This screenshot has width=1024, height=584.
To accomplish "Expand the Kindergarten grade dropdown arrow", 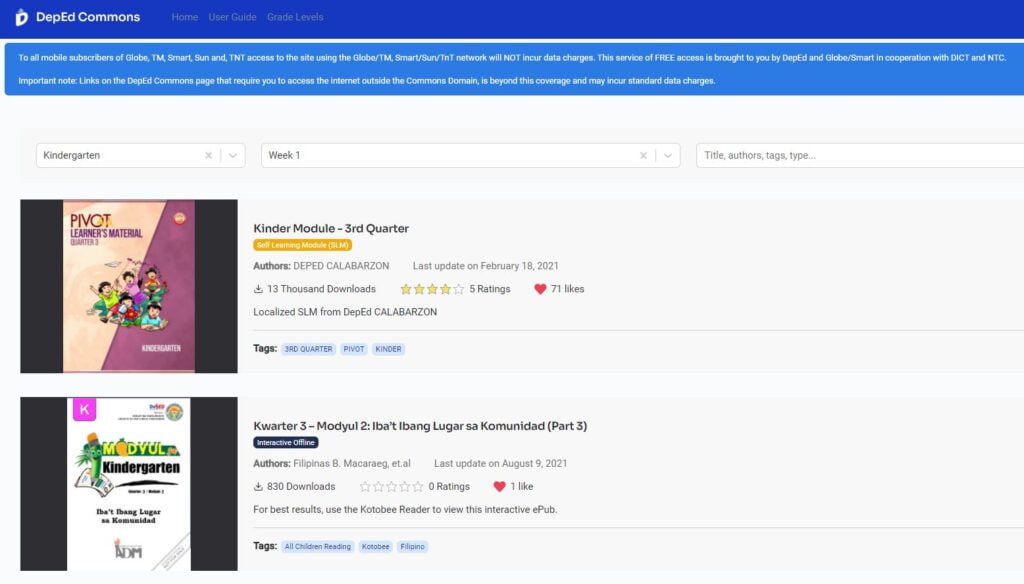I will coord(233,155).
